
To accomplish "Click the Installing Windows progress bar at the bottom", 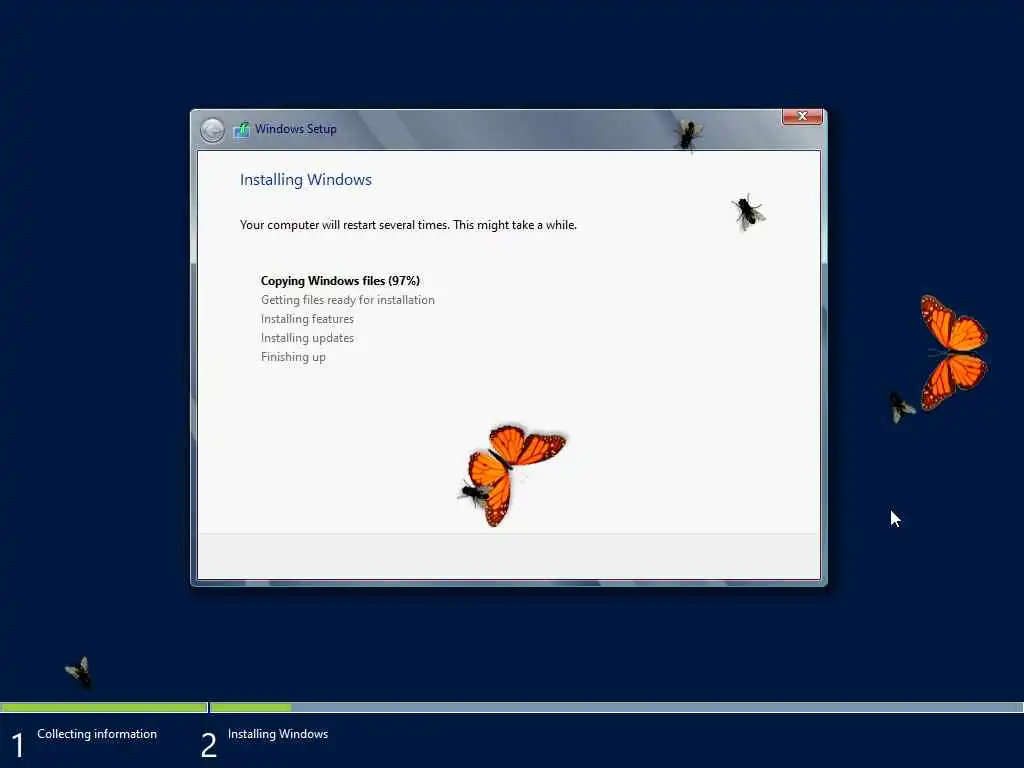I will (x=616, y=707).
